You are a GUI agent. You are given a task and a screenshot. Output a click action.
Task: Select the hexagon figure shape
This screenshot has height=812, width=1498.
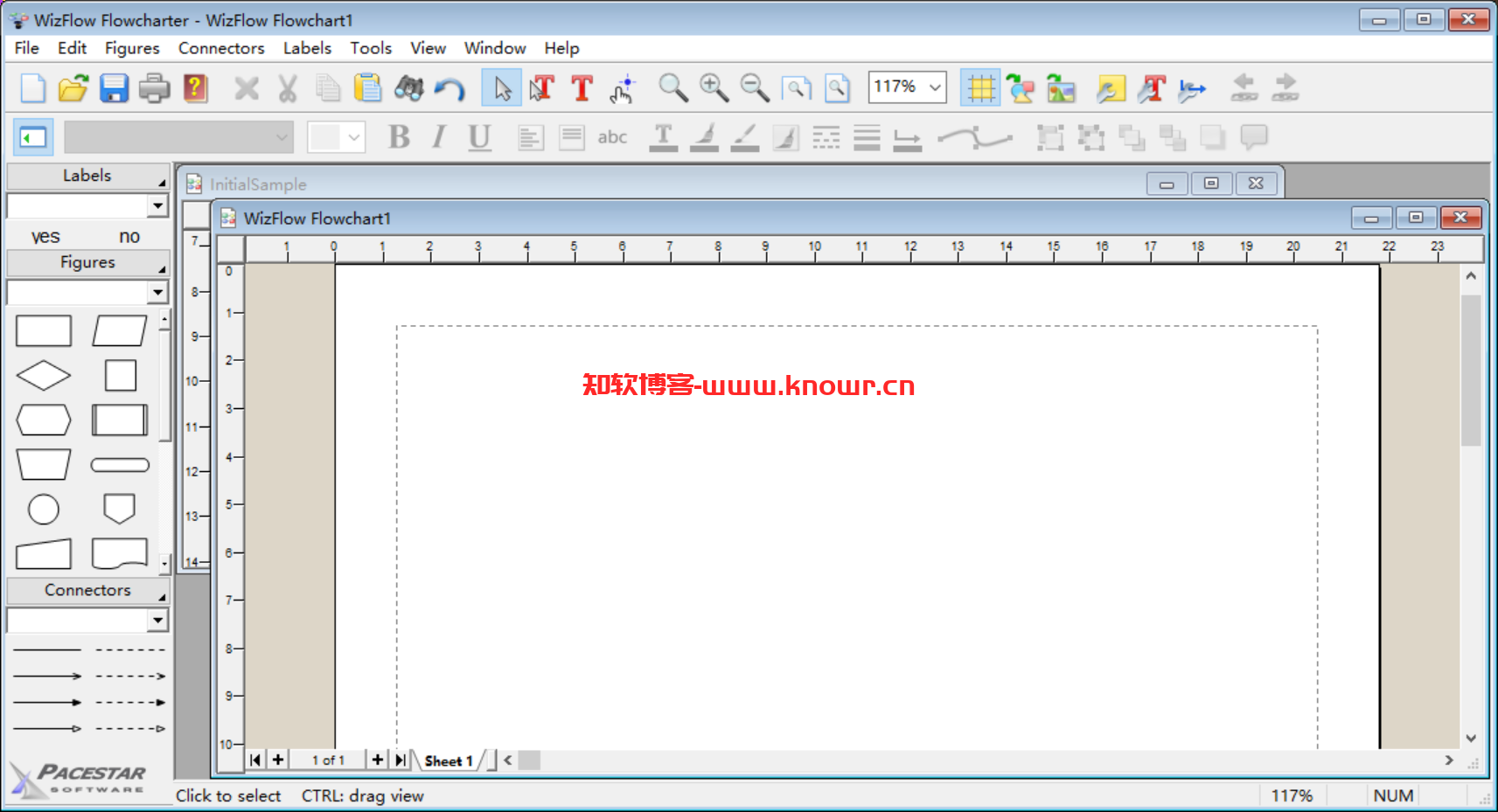pos(44,420)
